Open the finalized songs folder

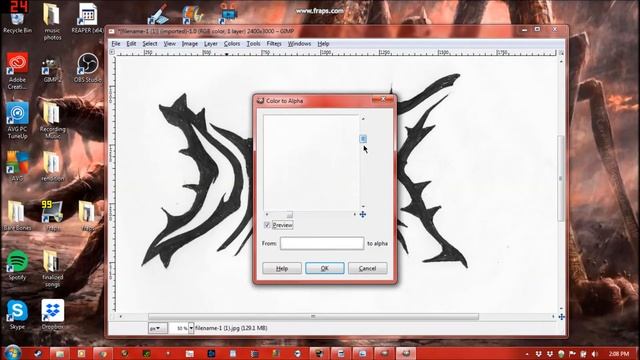[x=52, y=268]
